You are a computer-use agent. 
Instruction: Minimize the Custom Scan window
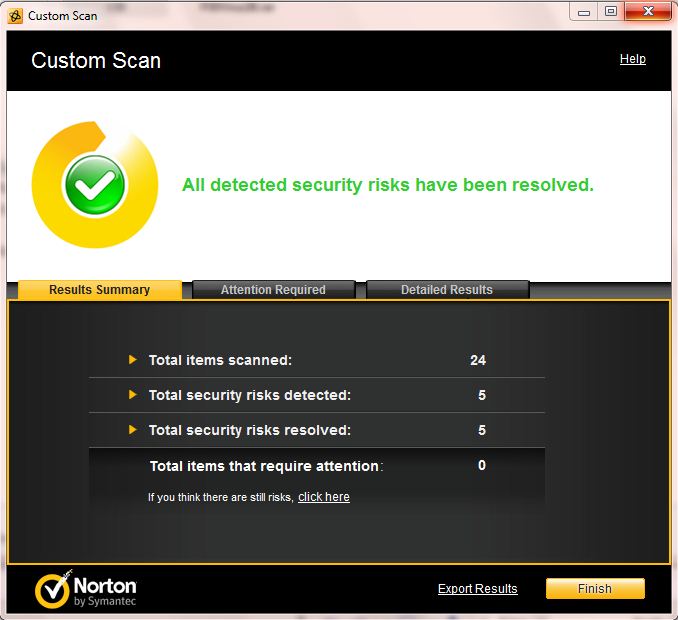[x=584, y=12]
